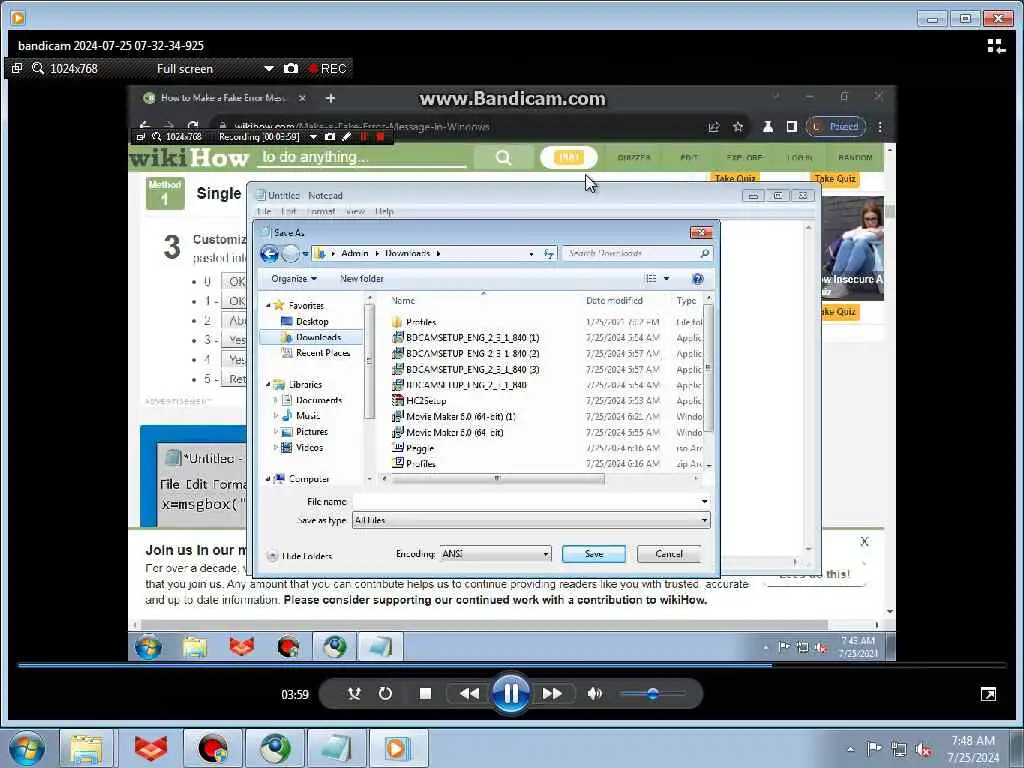1024x768 pixels.
Task: Open the view options dropdown arrow
Action: point(666,279)
